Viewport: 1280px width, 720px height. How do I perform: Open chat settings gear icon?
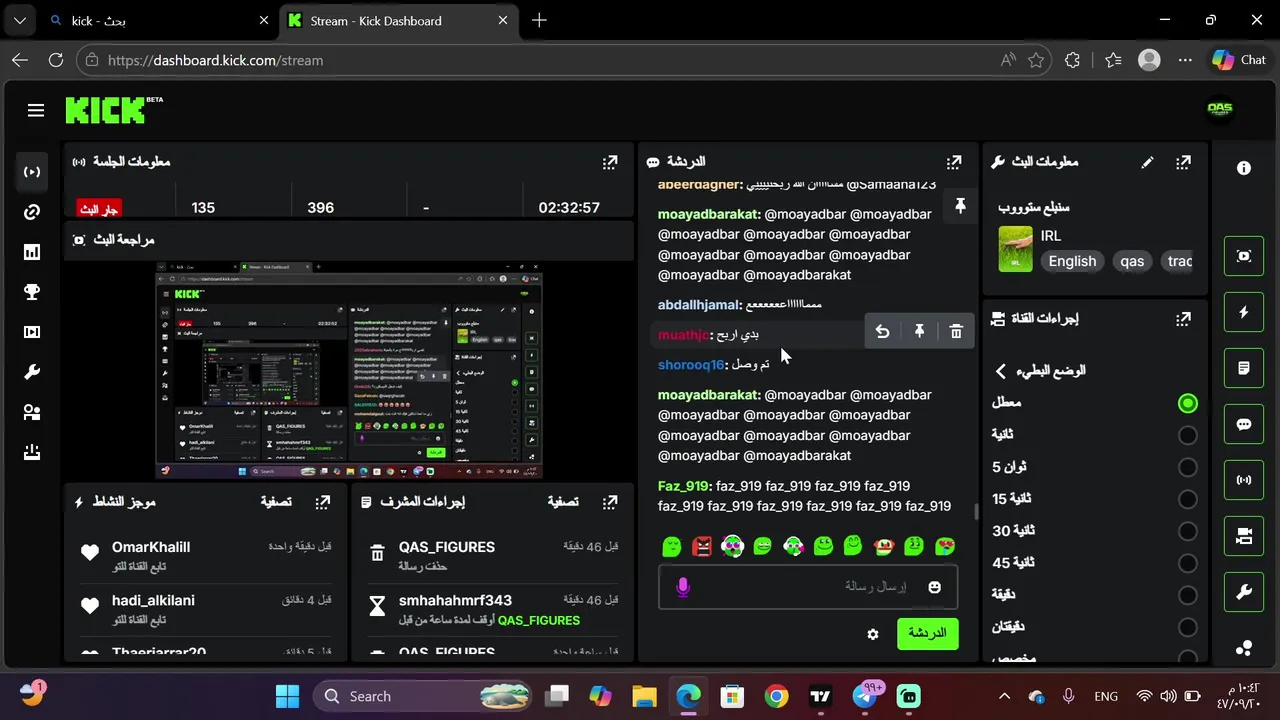(x=873, y=634)
